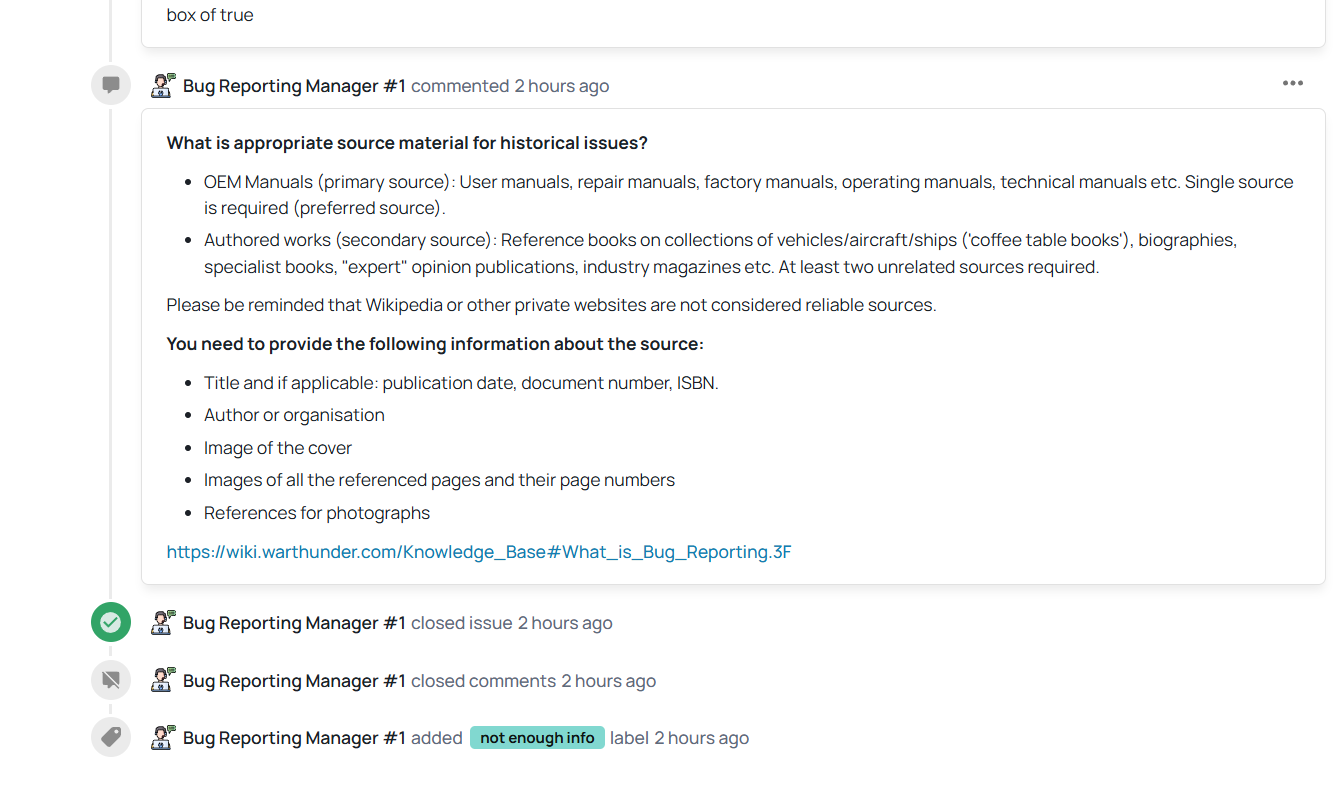Image resolution: width=1342 pixels, height=786 pixels.
Task: Click the avatar next to the comment author
Action: tap(163, 85)
